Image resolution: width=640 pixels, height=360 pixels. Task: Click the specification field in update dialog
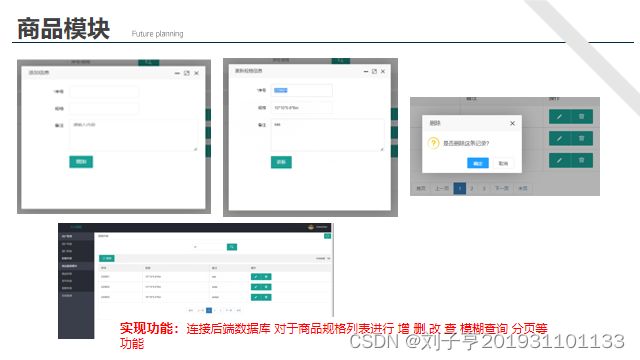(302, 108)
